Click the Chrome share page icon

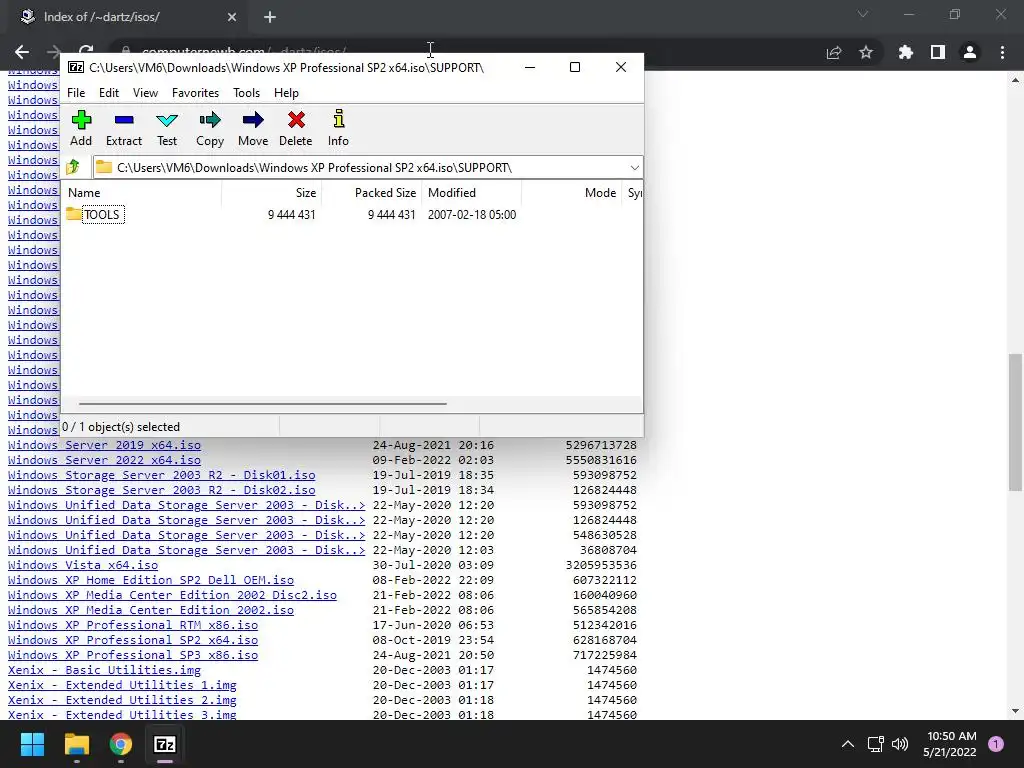(834, 52)
